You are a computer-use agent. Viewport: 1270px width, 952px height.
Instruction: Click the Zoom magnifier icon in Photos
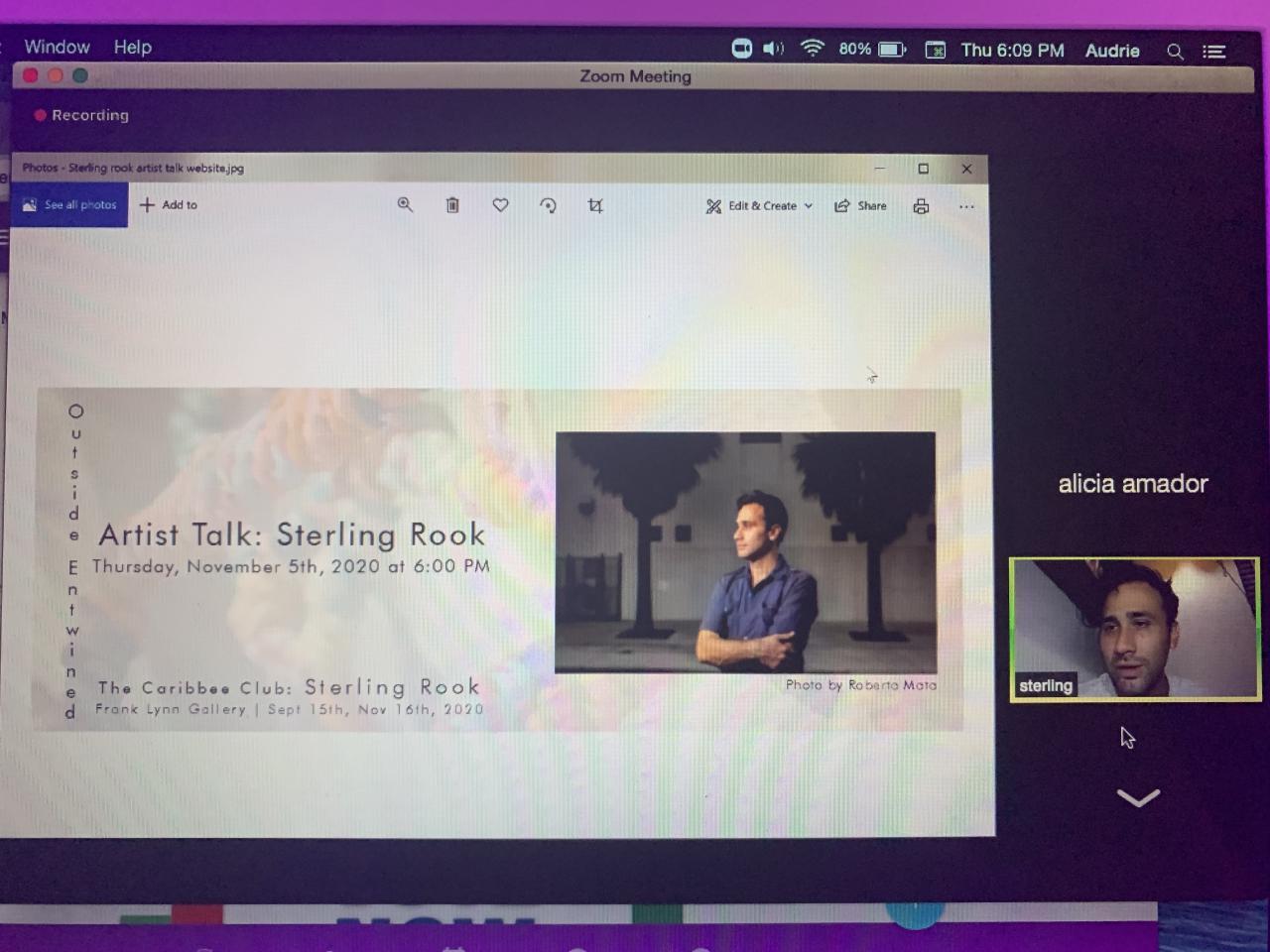(x=405, y=204)
